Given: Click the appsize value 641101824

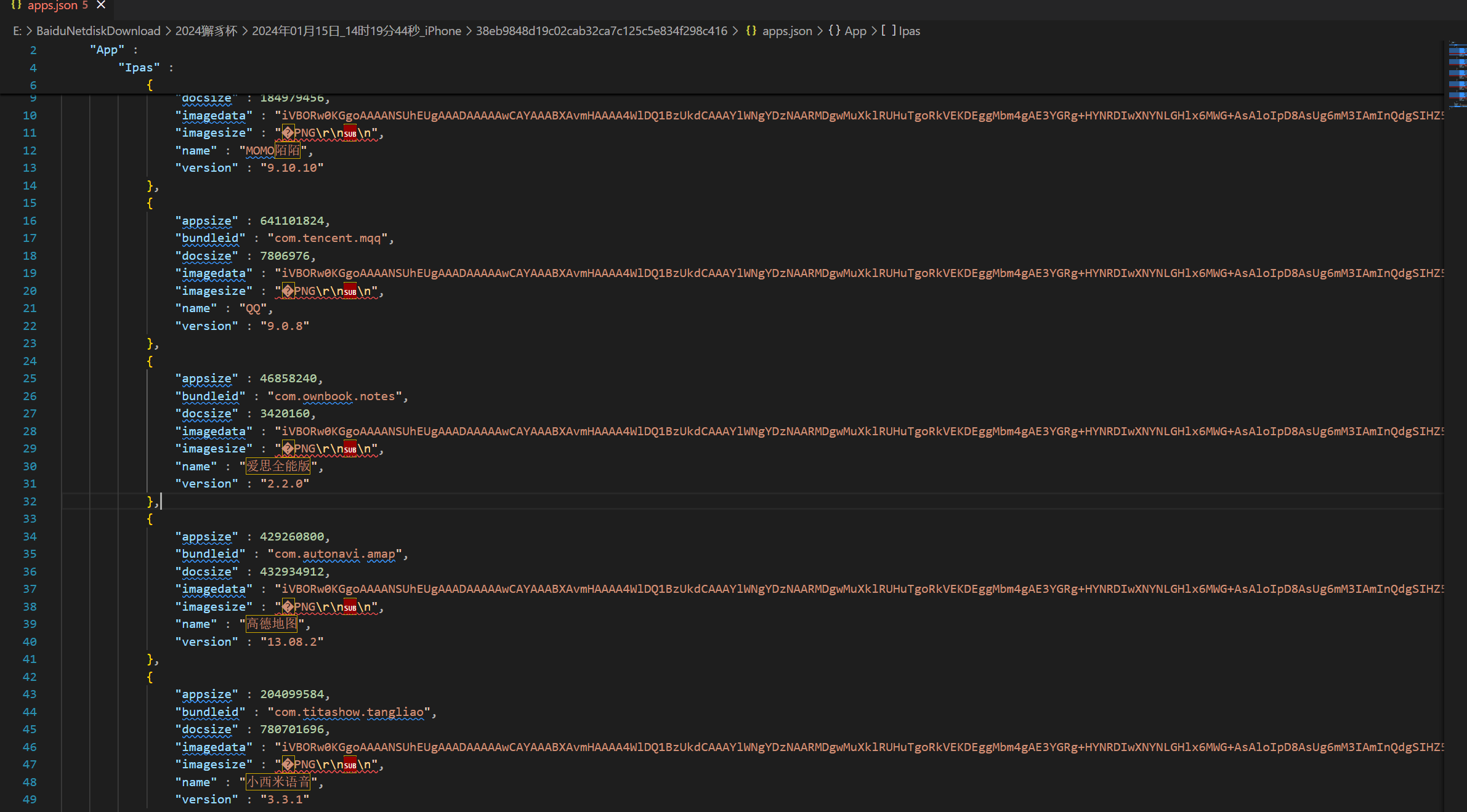Looking at the screenshot, I should coord(292,221).
